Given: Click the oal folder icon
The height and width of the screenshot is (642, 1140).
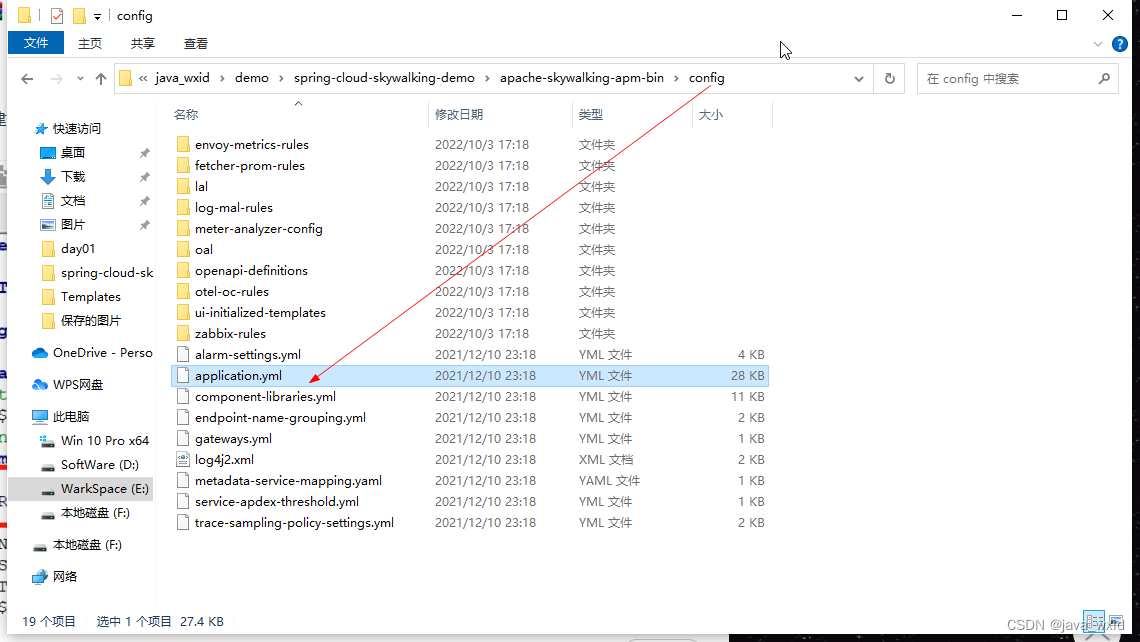Looking at the screenshot, I should pos(183,249).
